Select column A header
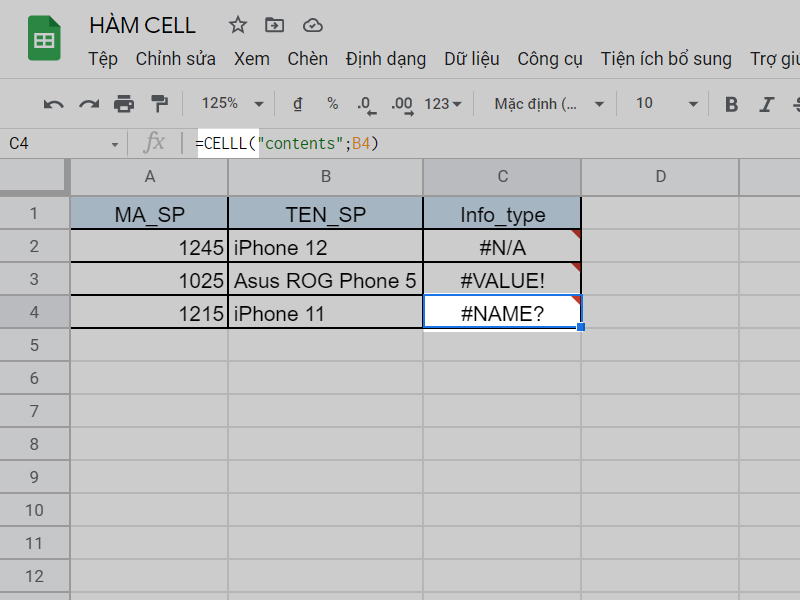Image resolution: width=800 pixels, height=600 pixels. click(x=149, y=177)
